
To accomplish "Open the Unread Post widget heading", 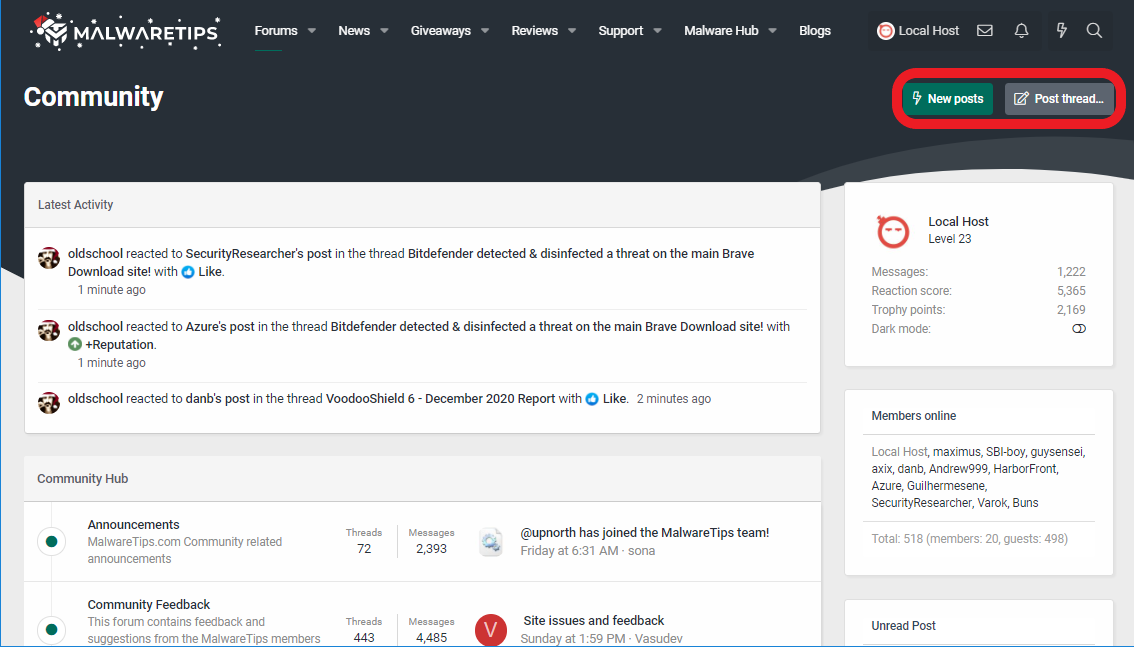I will (x=903, y=626).
